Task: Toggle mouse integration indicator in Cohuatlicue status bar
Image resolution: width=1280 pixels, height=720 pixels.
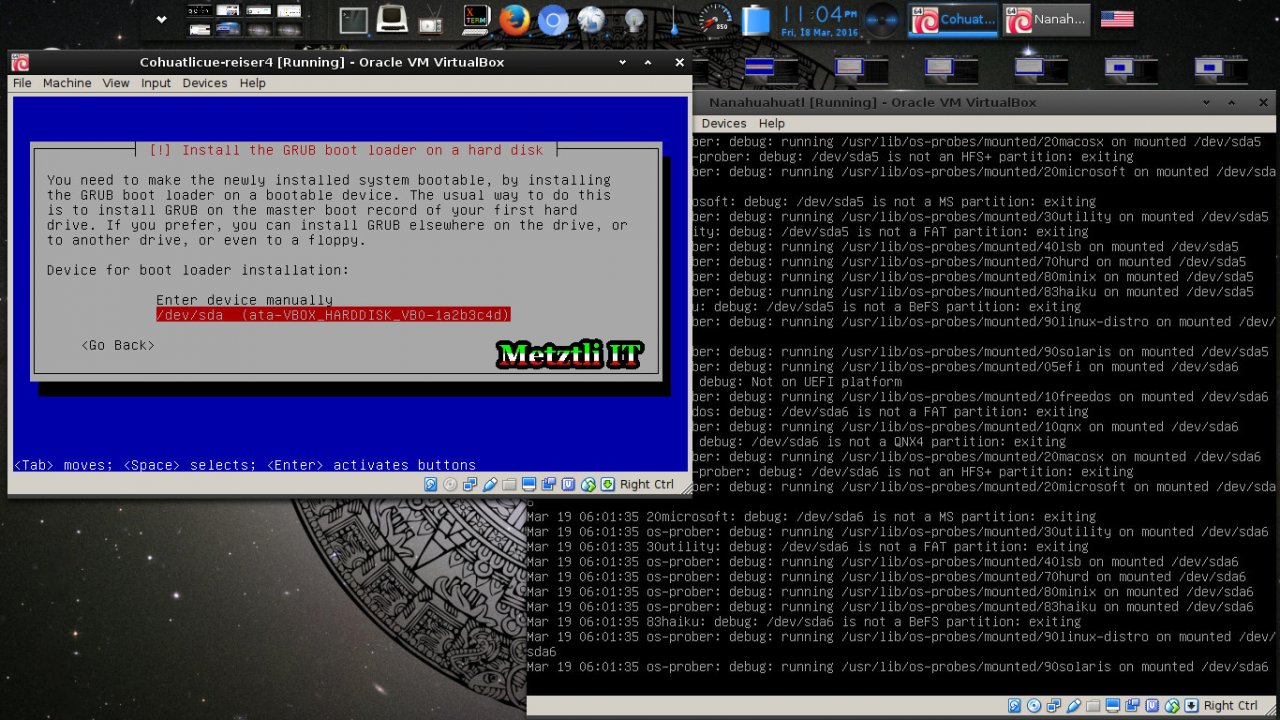Action: coord(588,484)
